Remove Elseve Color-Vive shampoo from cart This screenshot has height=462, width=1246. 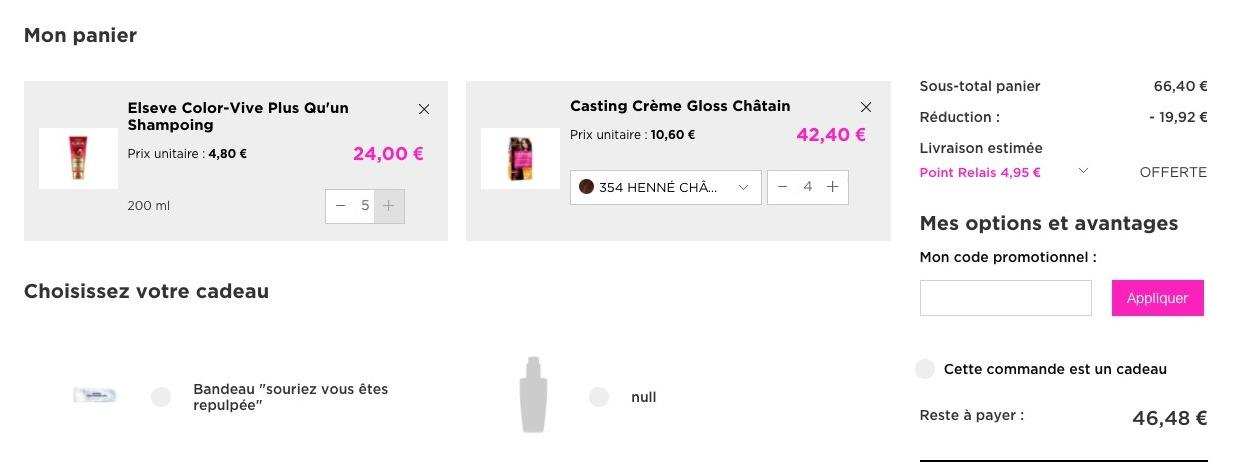pyautogui.click(x=424, y=109)
